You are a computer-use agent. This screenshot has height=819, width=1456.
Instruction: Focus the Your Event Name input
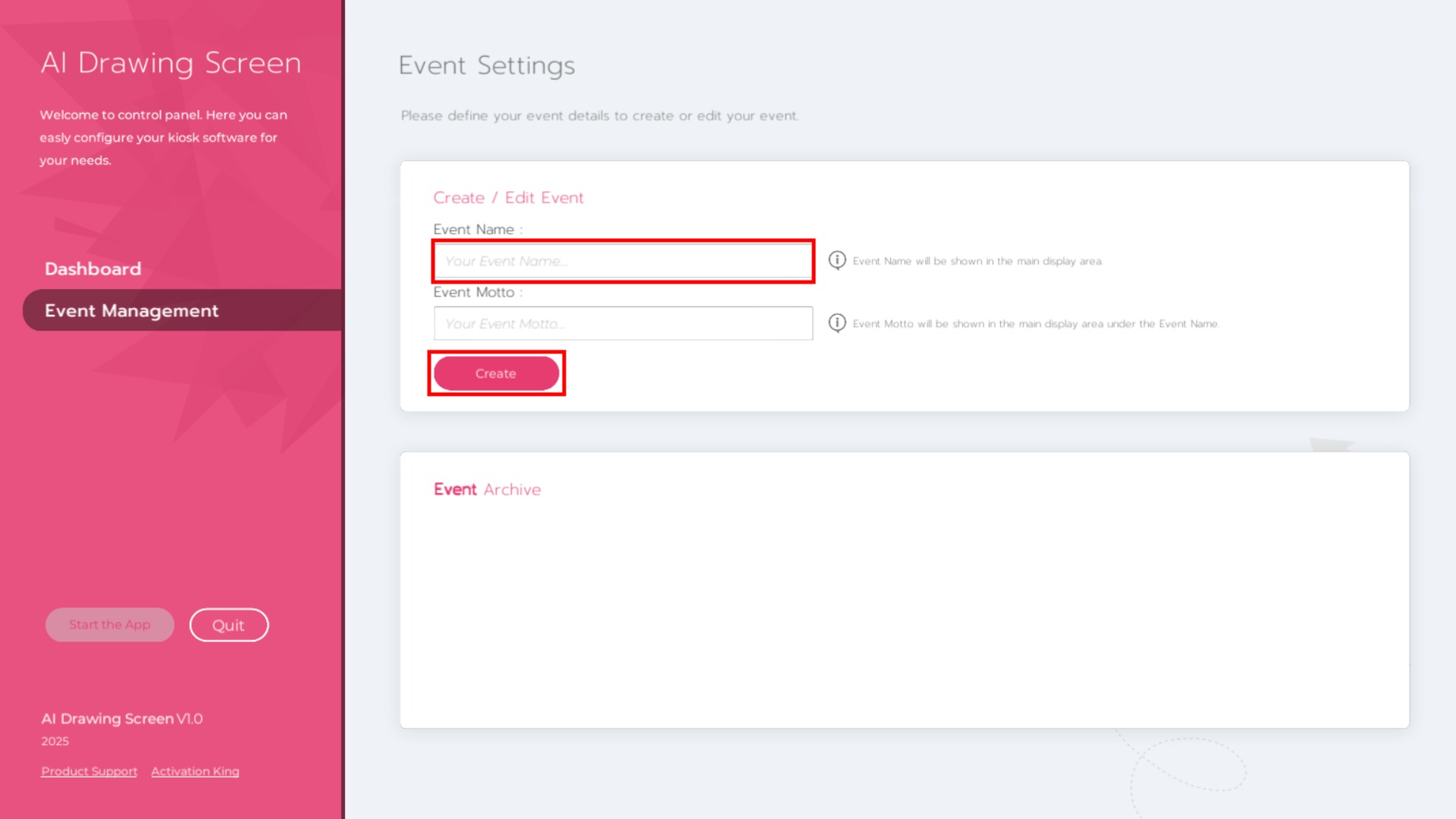click(x=623, y=261)
